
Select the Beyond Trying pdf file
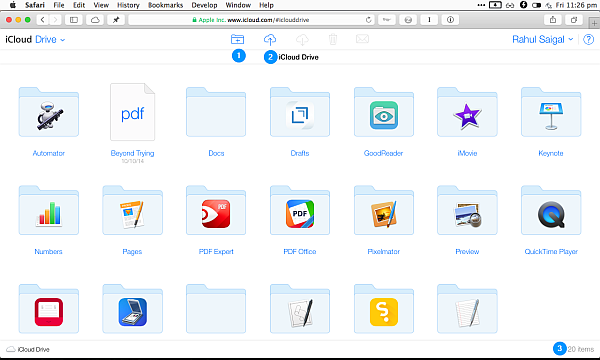[x=132, y=112]
